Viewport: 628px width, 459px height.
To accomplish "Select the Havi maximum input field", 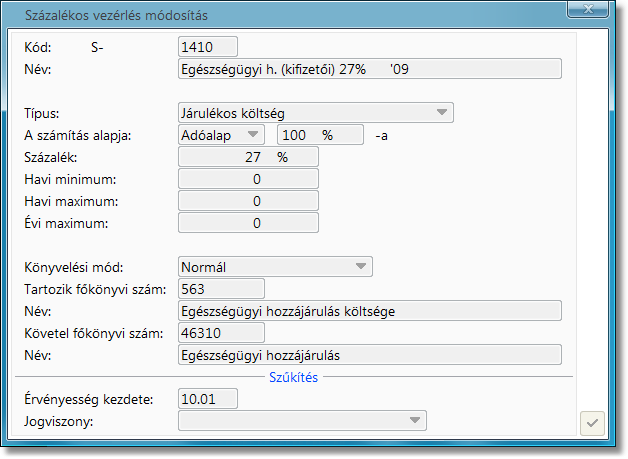I will coord(248,201).
